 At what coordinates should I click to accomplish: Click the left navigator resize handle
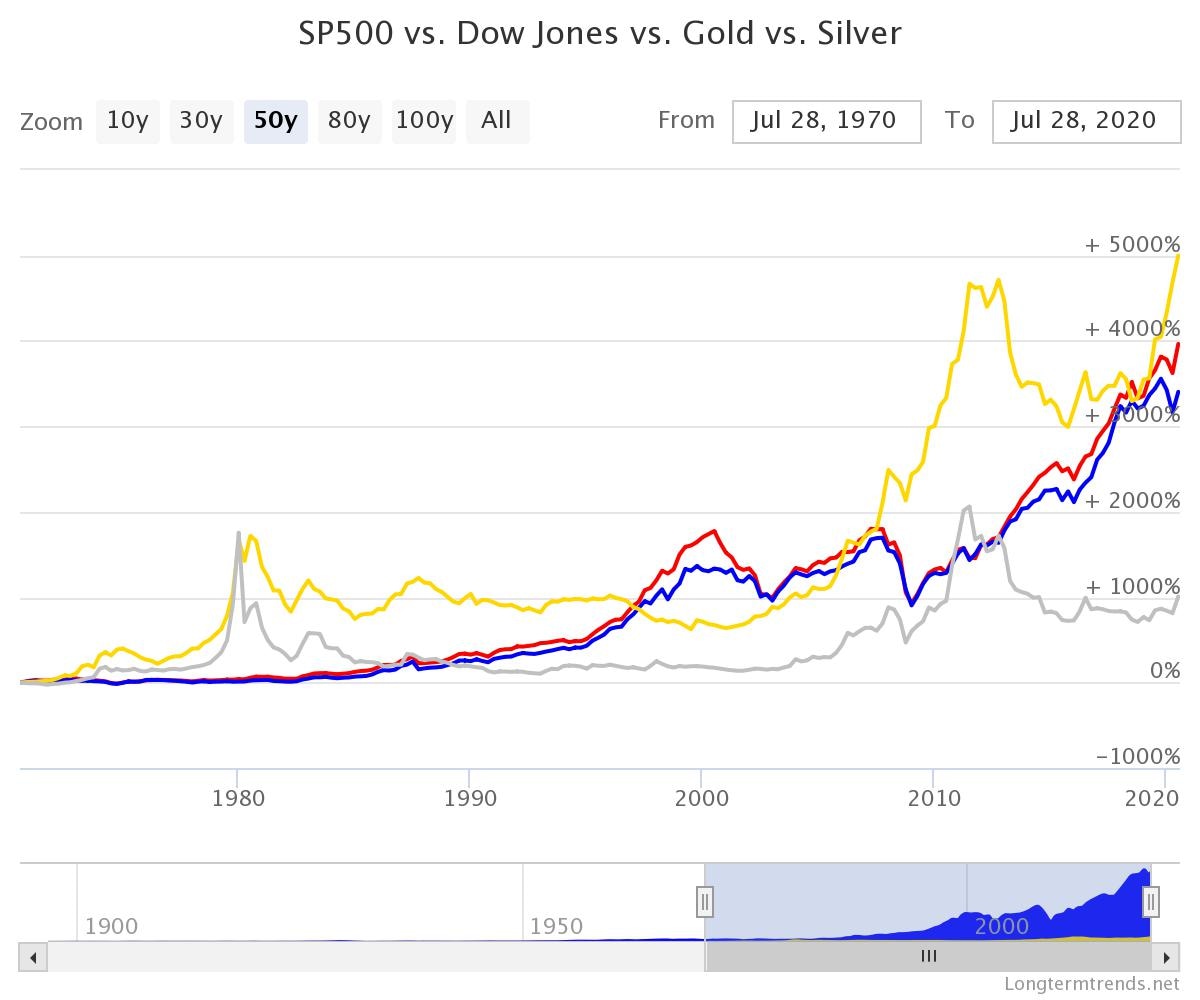(706, 902)
